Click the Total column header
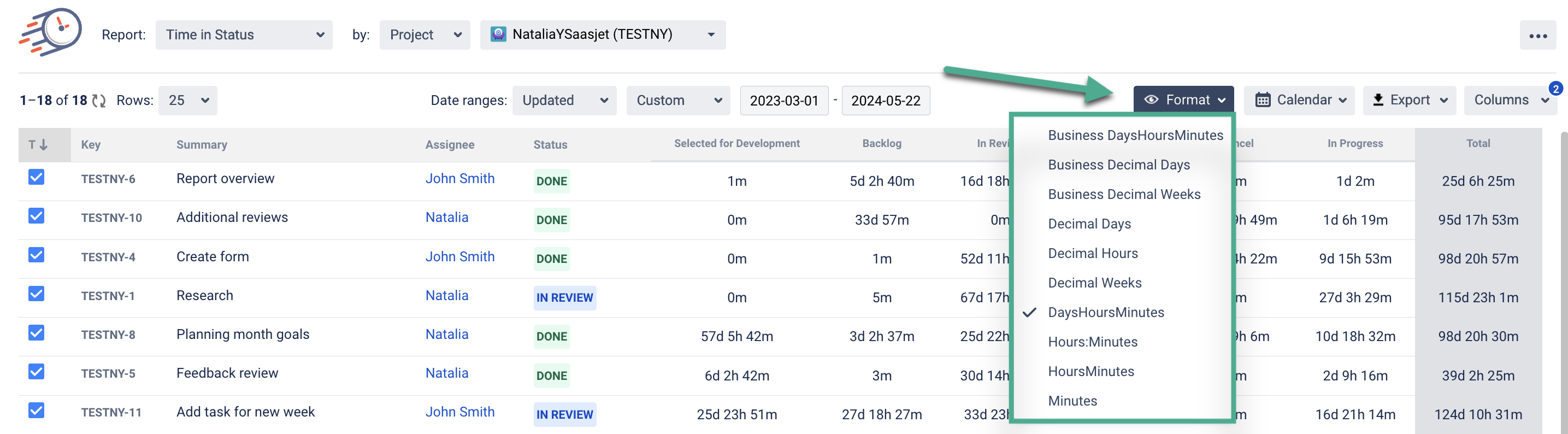 (1478, 144)
